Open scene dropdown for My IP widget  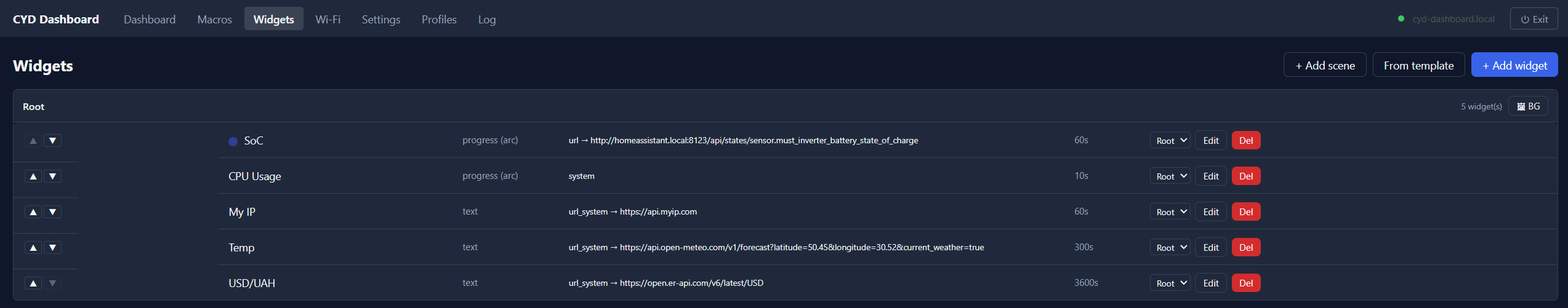click(x=1170, y=212)
